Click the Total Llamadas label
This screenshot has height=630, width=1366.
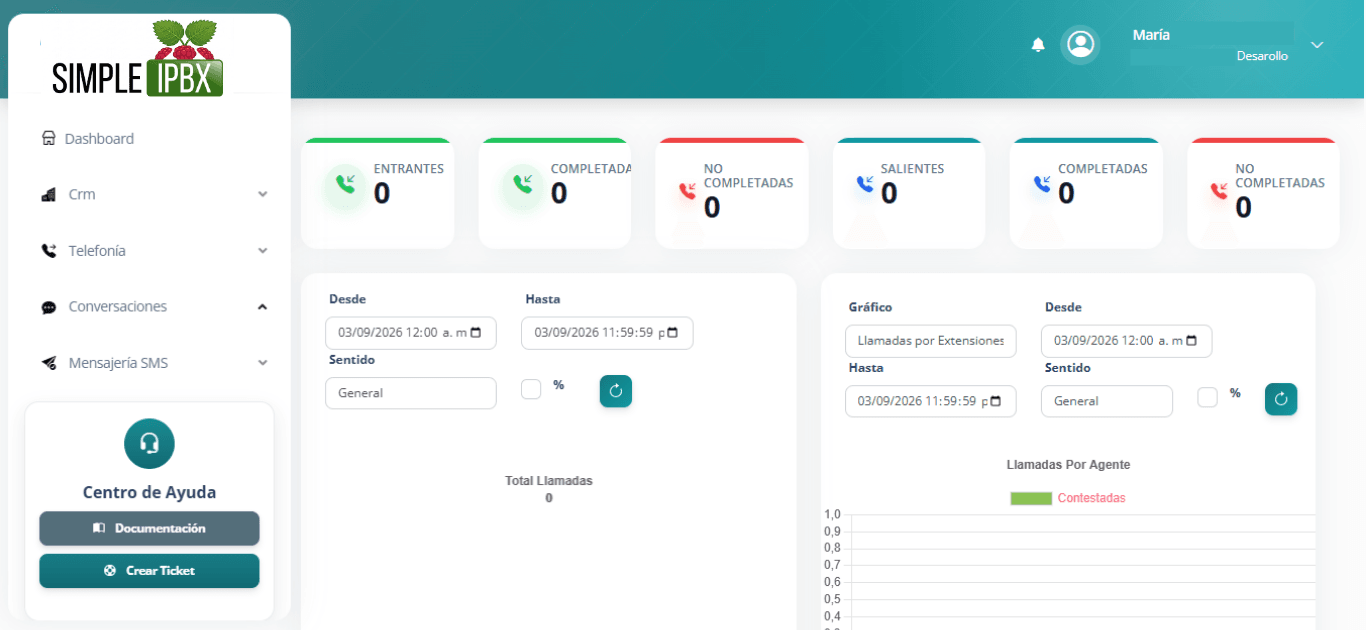[549, 481]
